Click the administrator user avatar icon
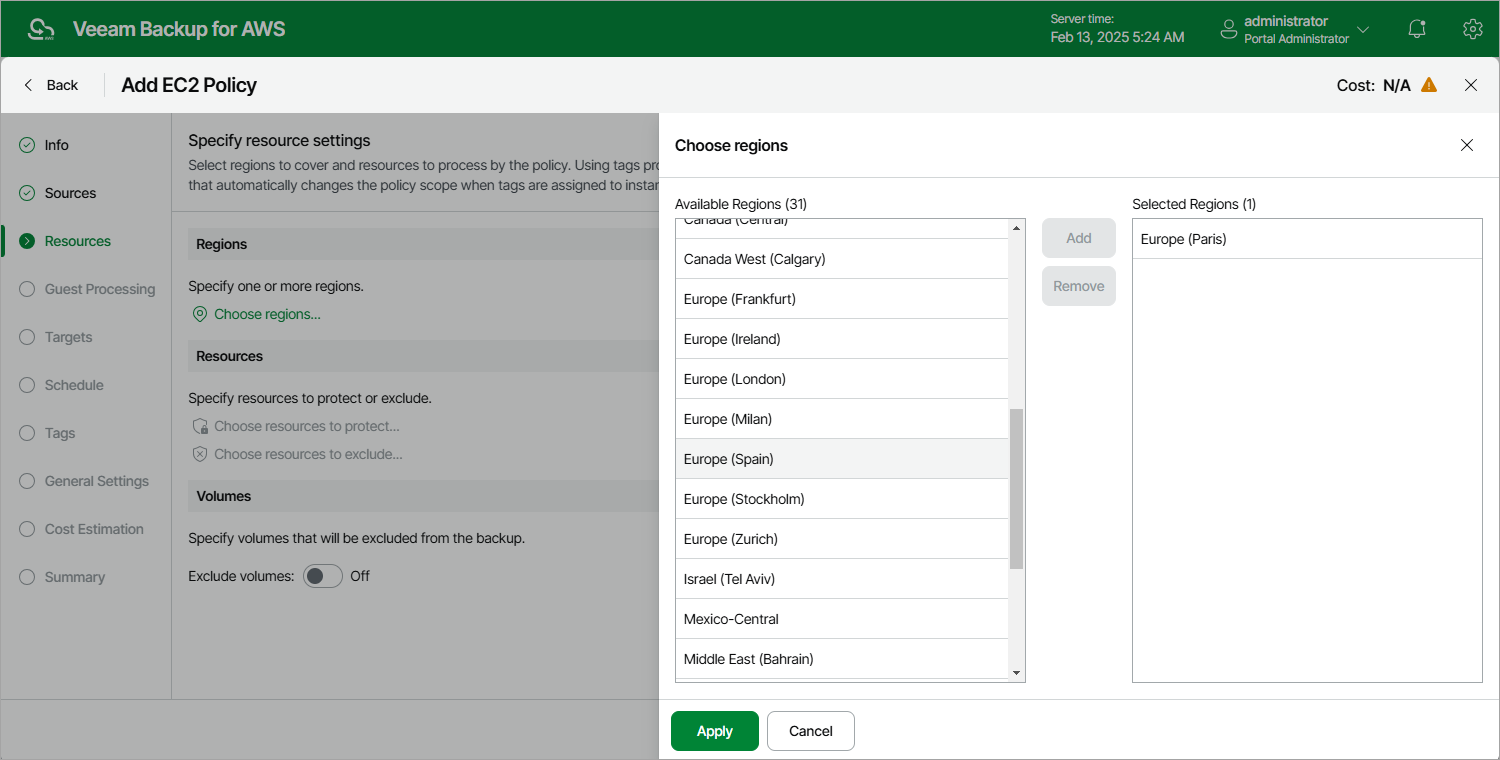 click(1229, 30)
